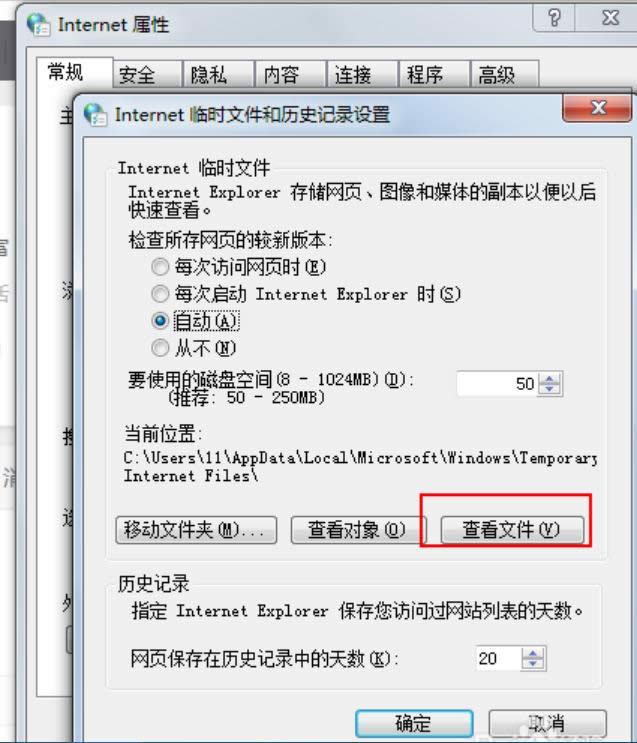Increase disk space value with up arrow

click(550, 378)
